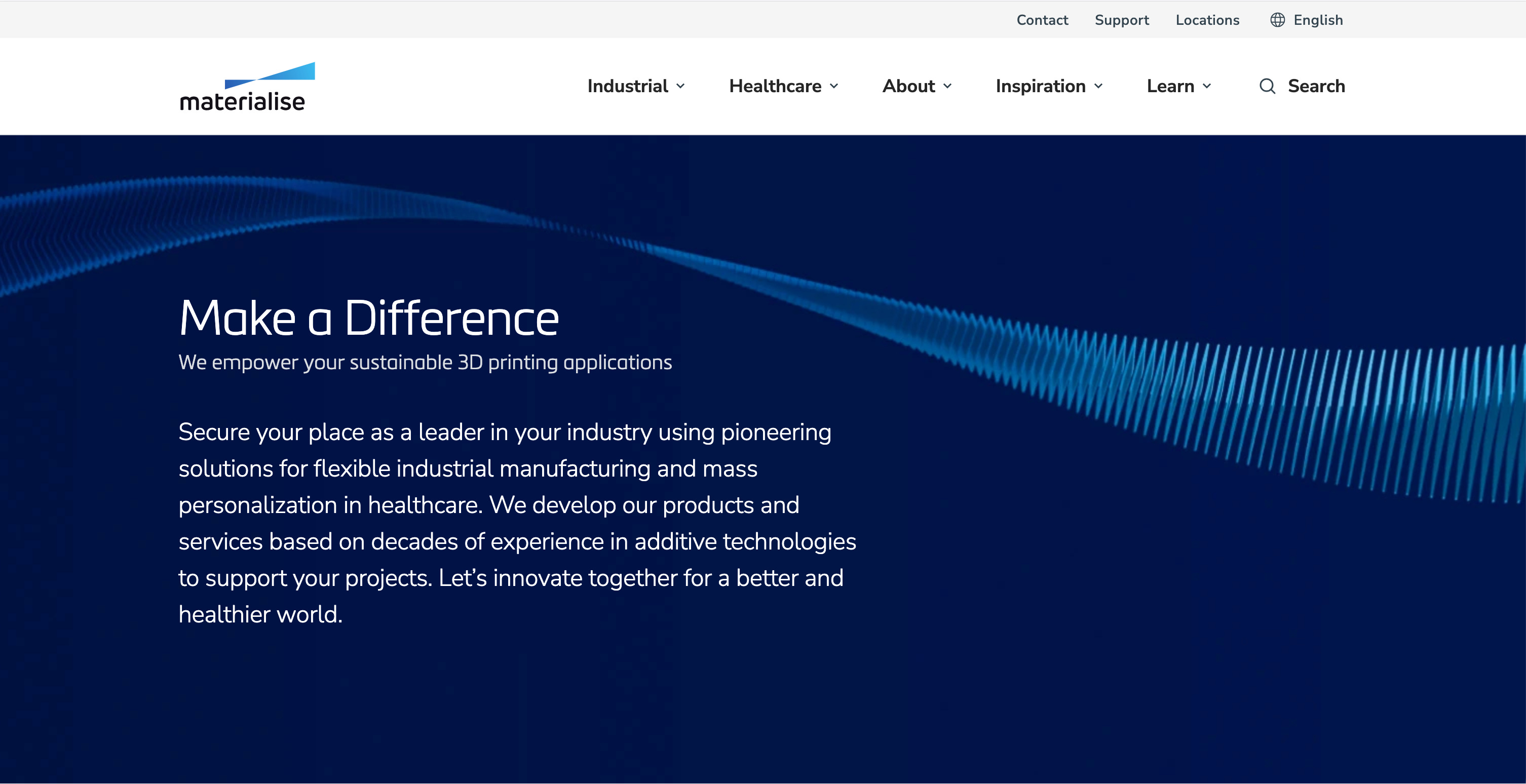Click the Materialise logo

[x=246, y=87]
